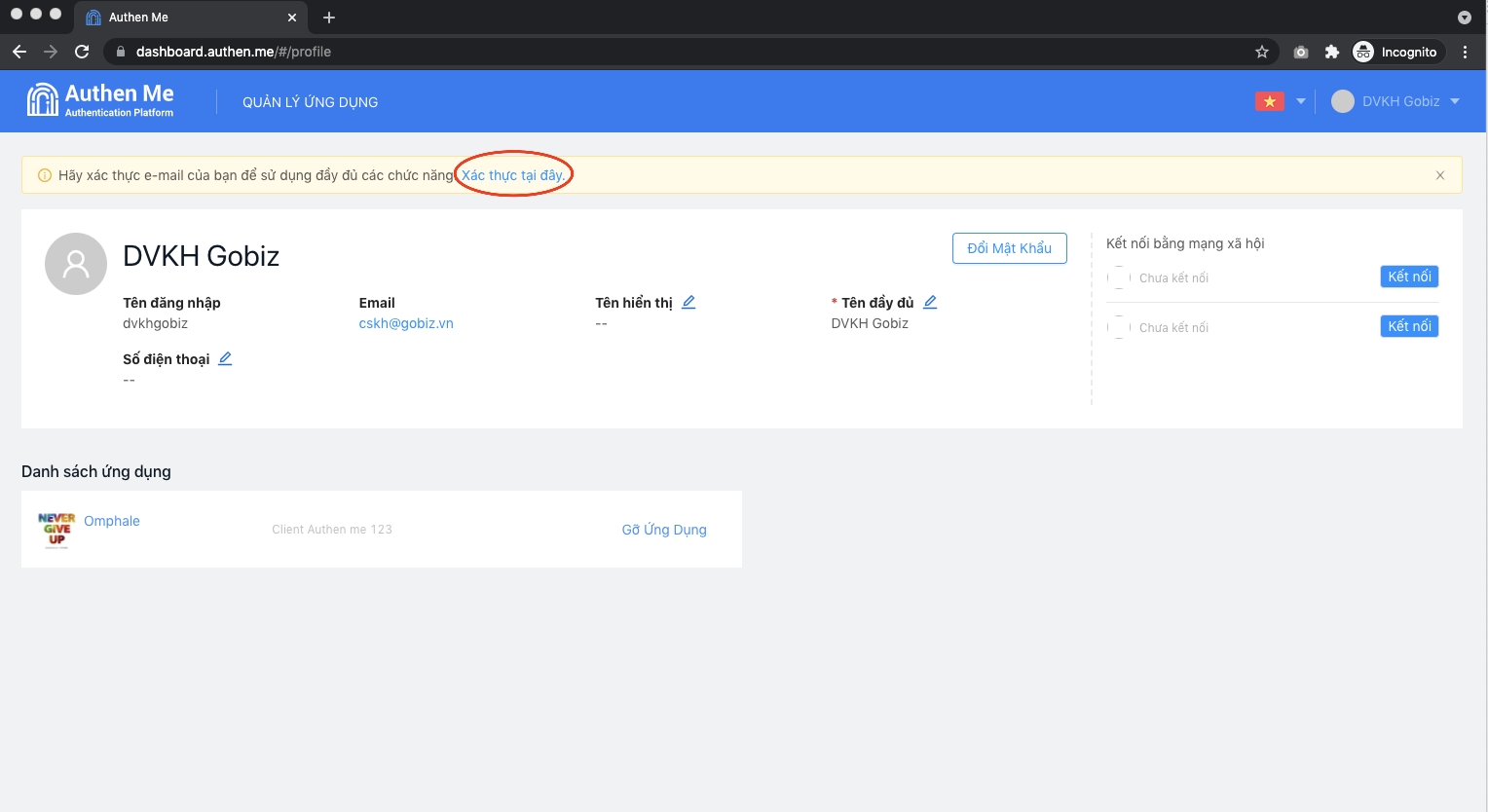Open the browser extensions puzzle icon
The width and height of the screenshot is (1488, 812).
pyautogui.click(x=1331, y=52)
